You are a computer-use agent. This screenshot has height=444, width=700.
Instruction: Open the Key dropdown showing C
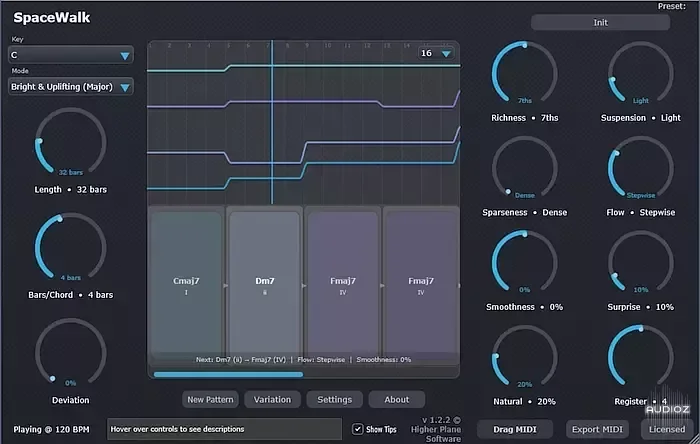click(x=71, y=55)
